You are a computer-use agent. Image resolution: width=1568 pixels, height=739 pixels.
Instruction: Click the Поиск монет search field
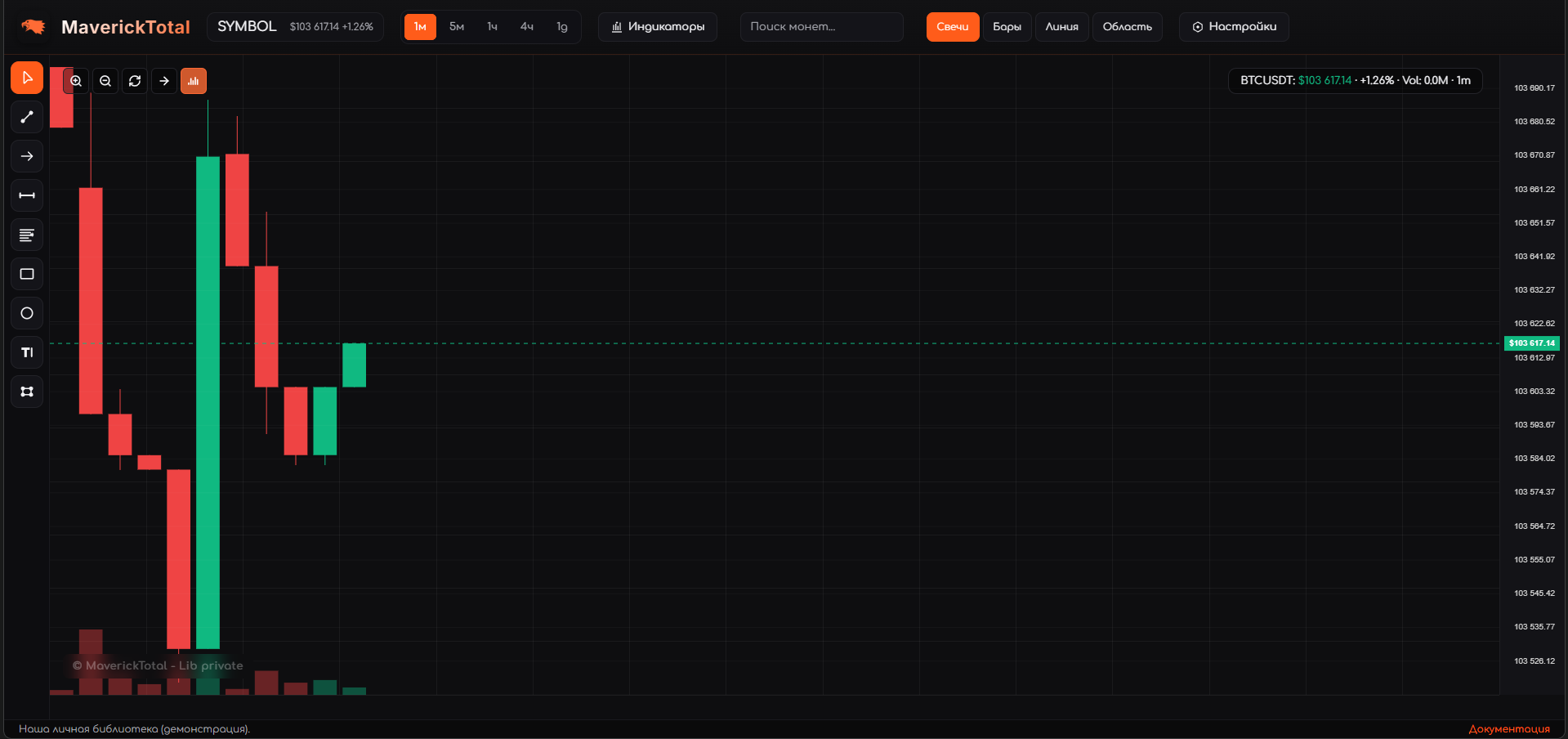coord(821,27)
